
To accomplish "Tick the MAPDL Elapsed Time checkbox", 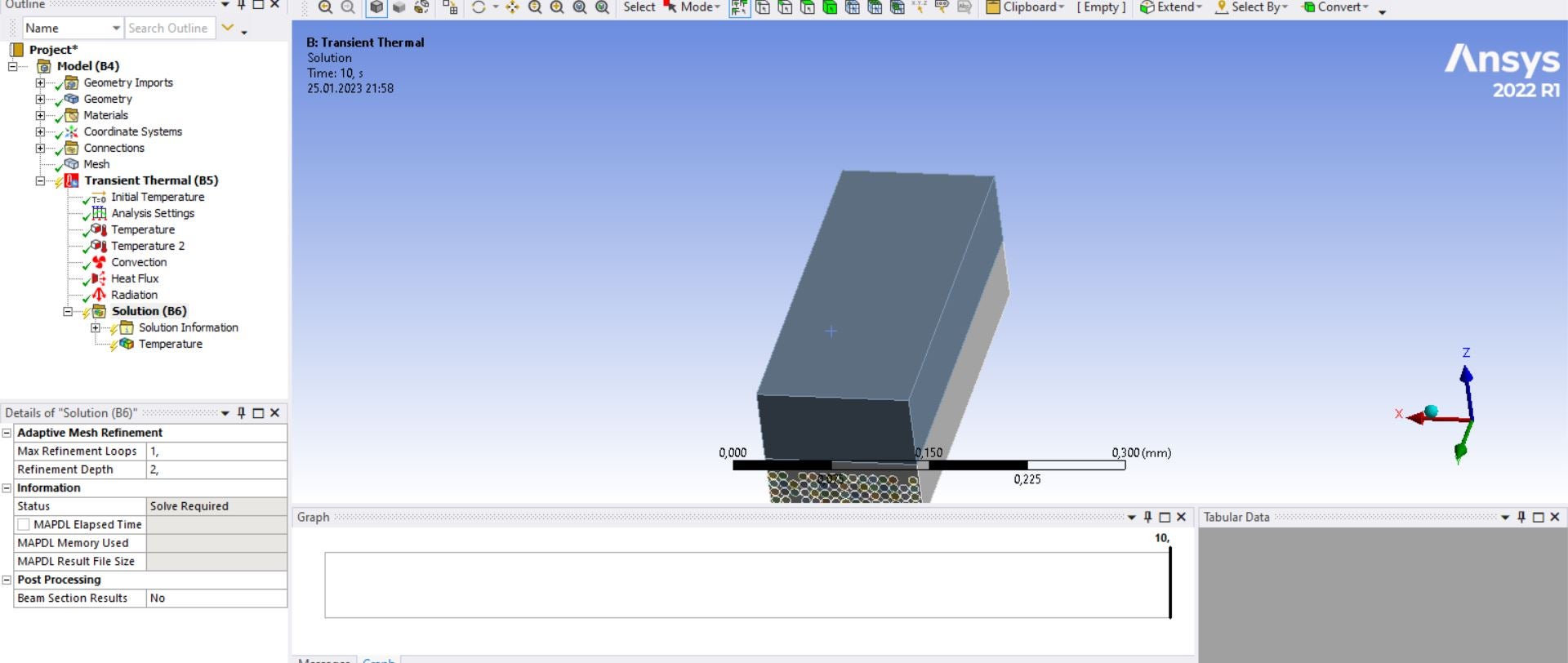I will pos(24,525).
